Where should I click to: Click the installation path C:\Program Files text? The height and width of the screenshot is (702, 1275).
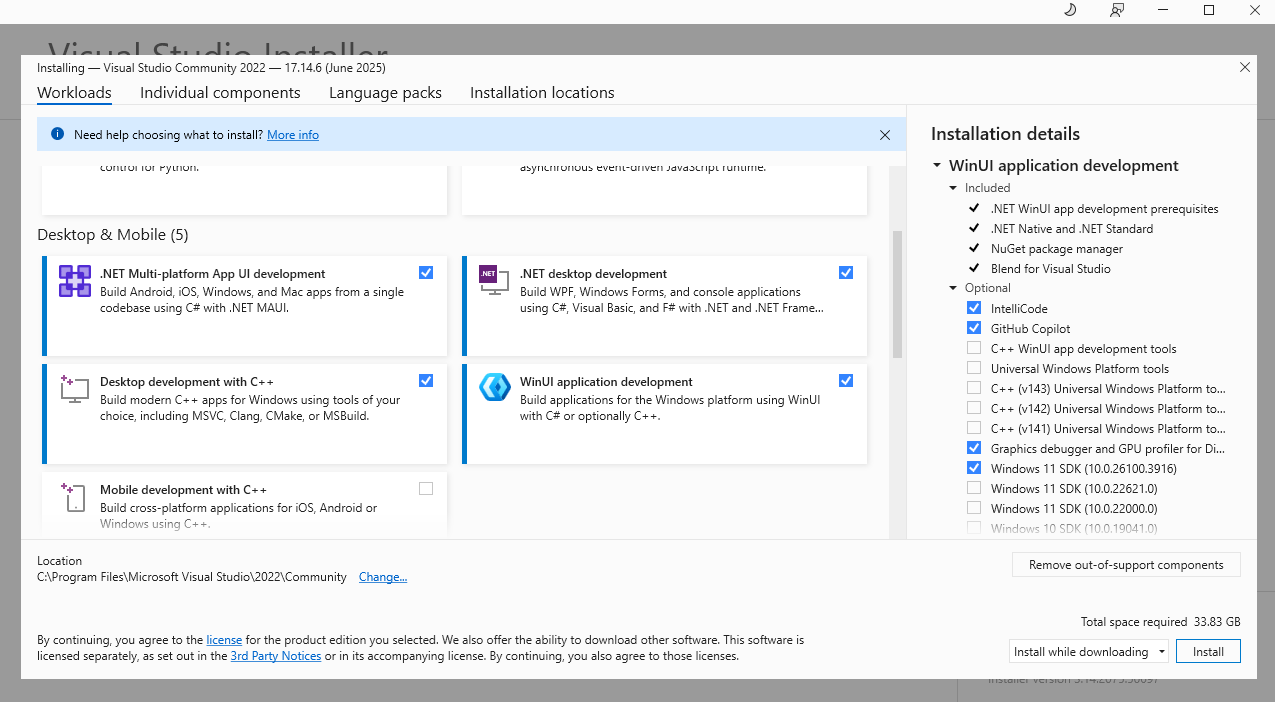coord(192,577)
